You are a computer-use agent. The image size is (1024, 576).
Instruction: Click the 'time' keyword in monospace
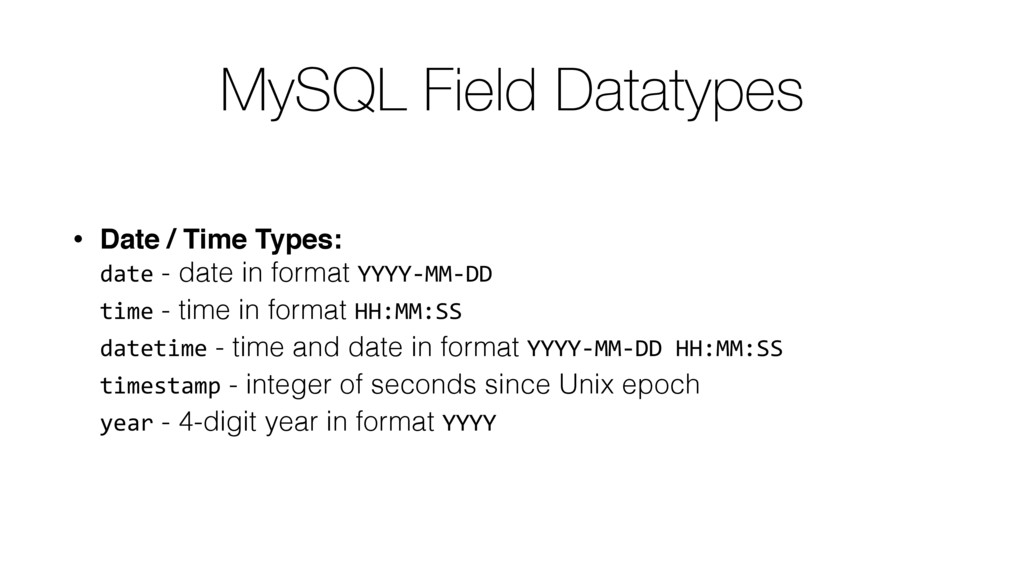click(127, 311)
